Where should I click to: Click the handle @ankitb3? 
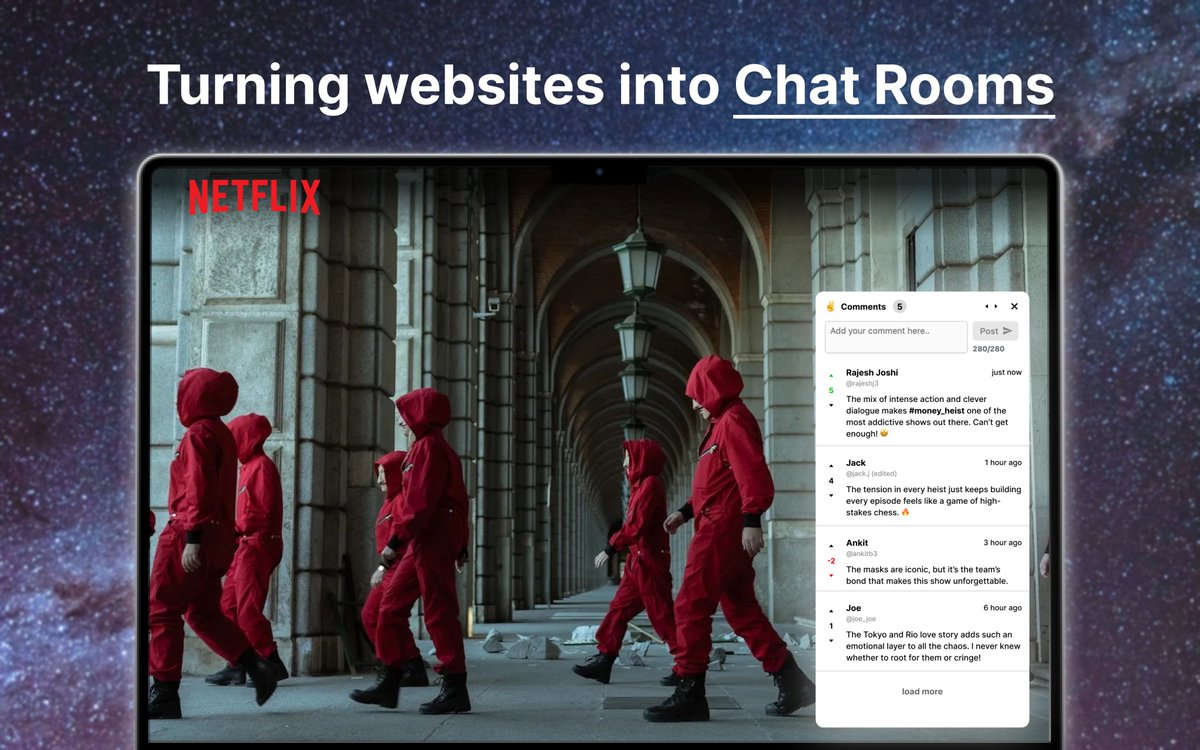[862, 554]
